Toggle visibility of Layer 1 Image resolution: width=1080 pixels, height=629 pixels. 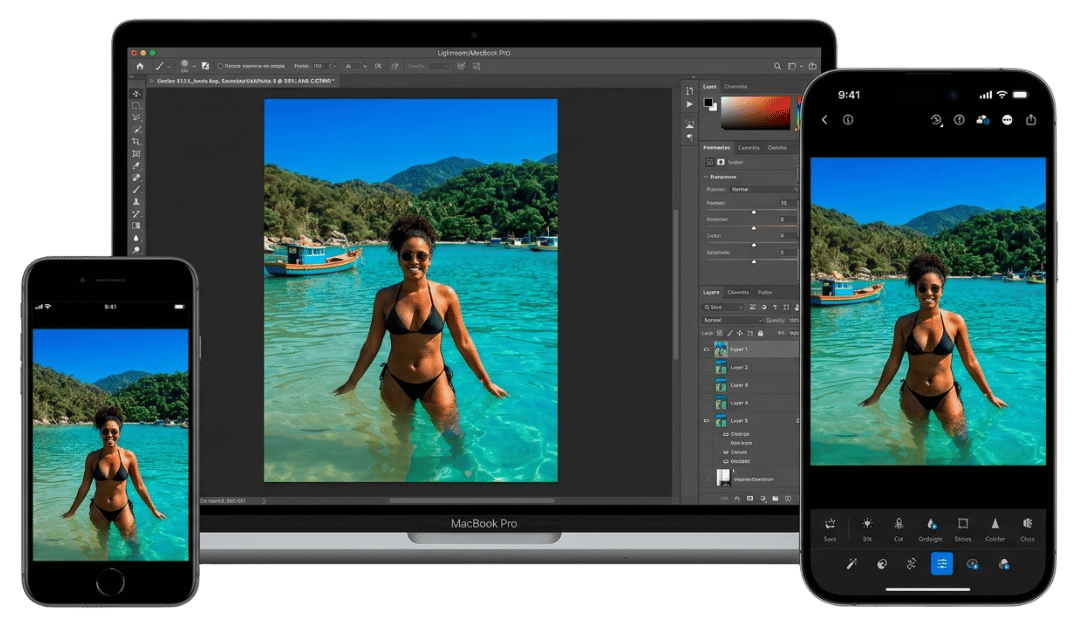(x=707, y=350)
